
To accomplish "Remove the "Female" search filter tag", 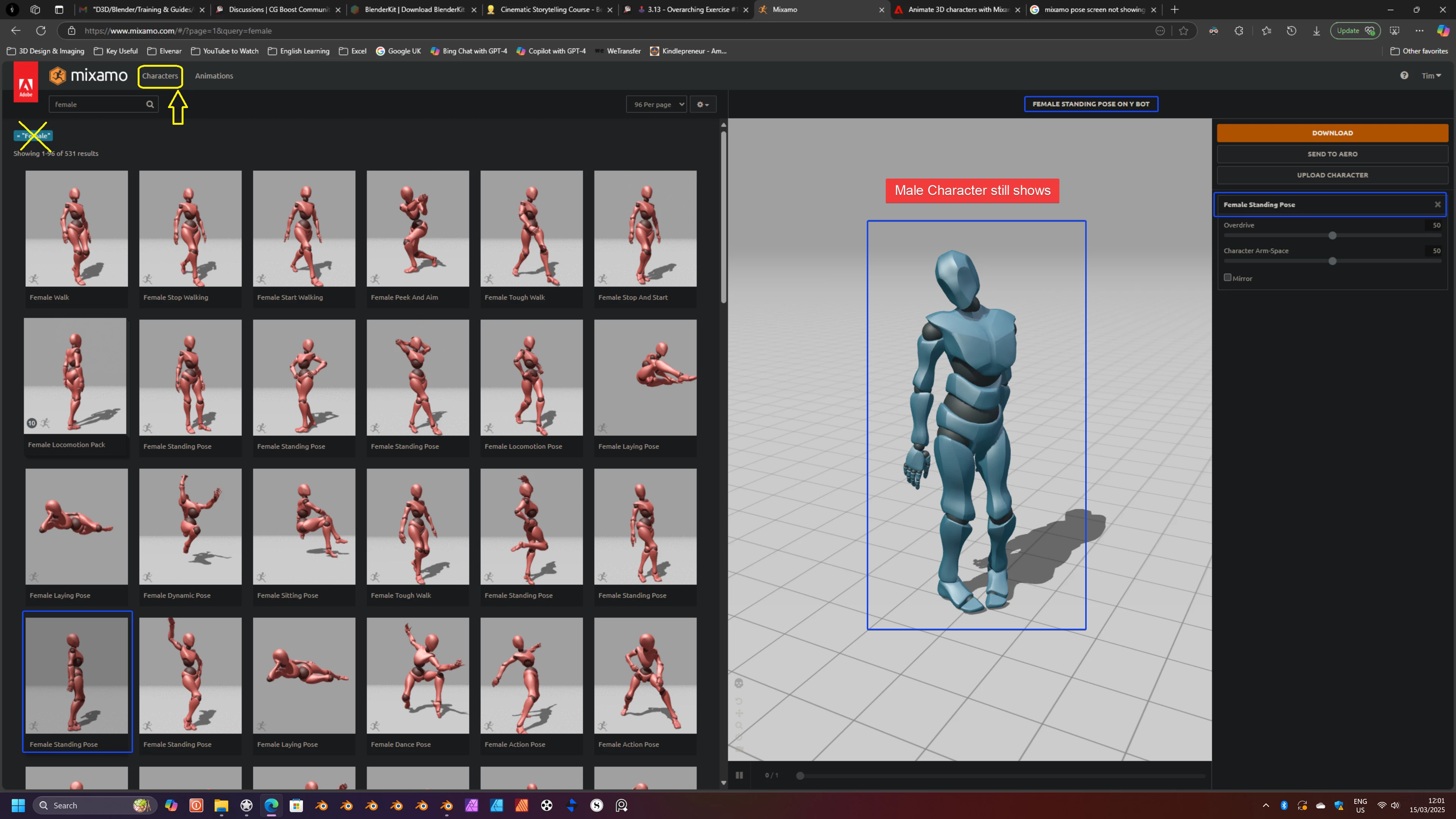I will pyautogui.click(x=19, y=136).
